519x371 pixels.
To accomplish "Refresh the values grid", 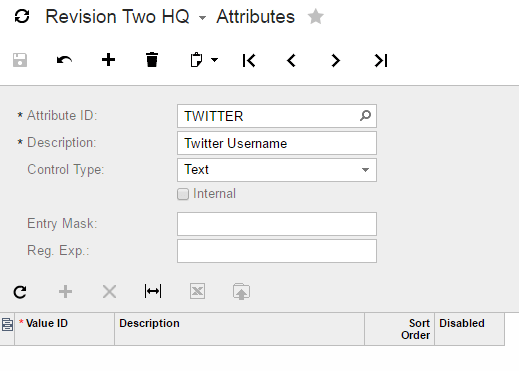I will coord(20,292).
